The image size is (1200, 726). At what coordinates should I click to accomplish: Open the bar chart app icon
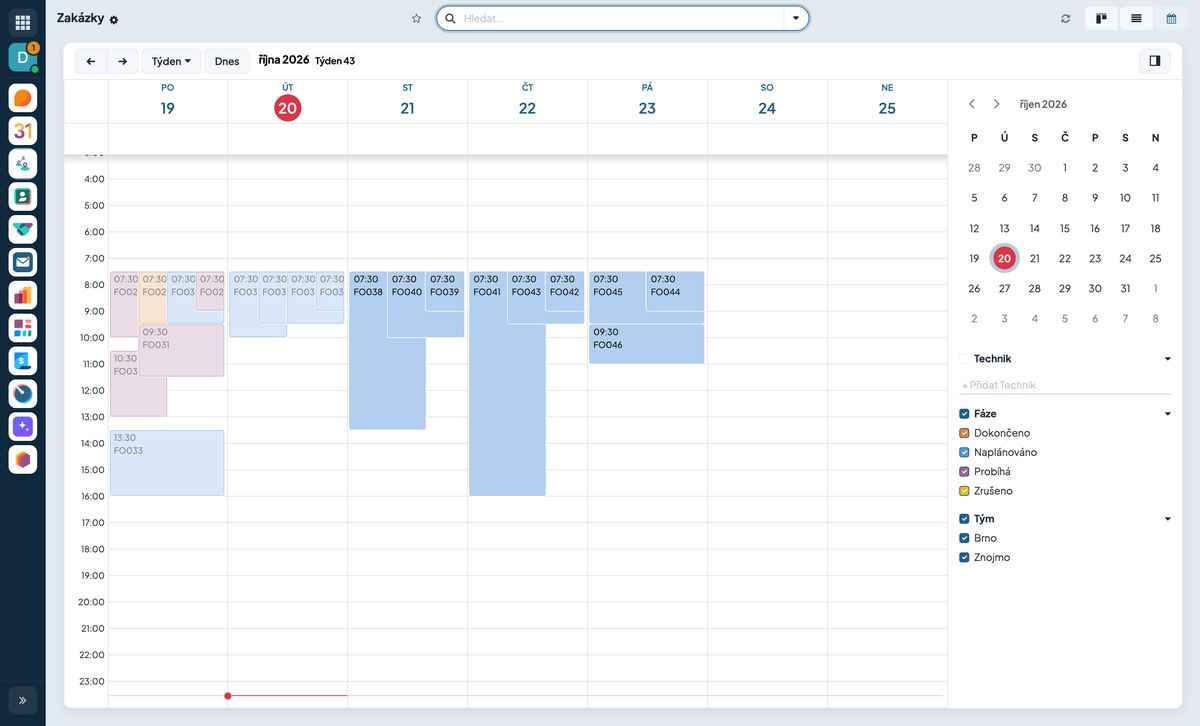pyautogui.click(x=23, y=295)
